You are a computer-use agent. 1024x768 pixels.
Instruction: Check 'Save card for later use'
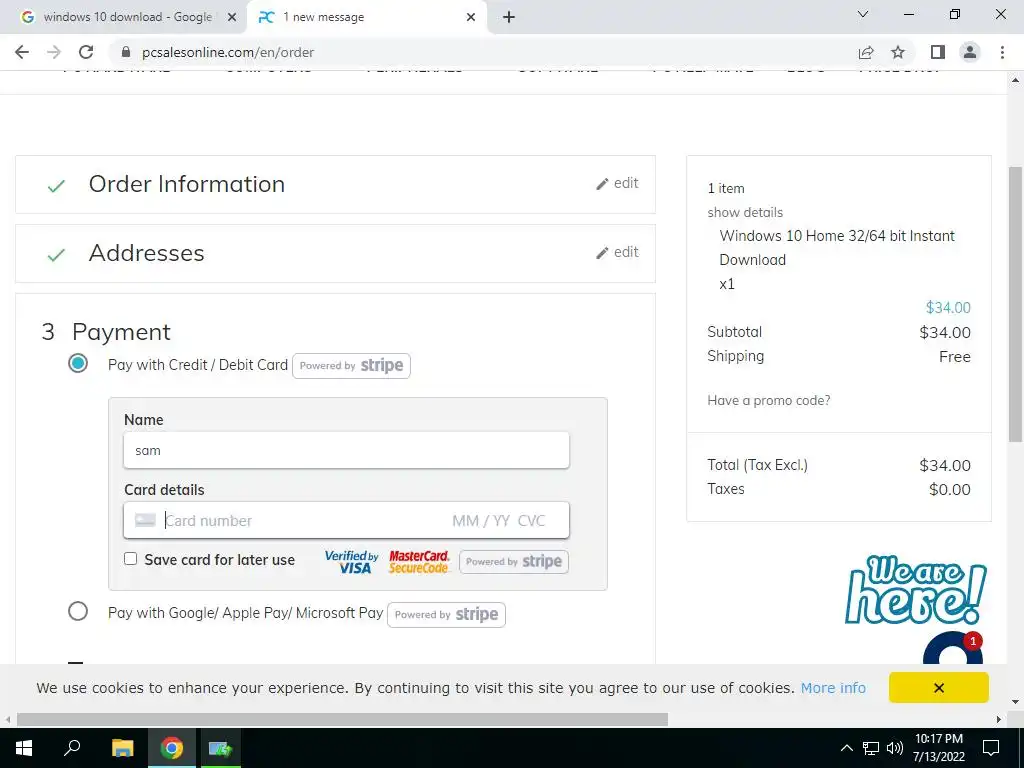(131, 559)
